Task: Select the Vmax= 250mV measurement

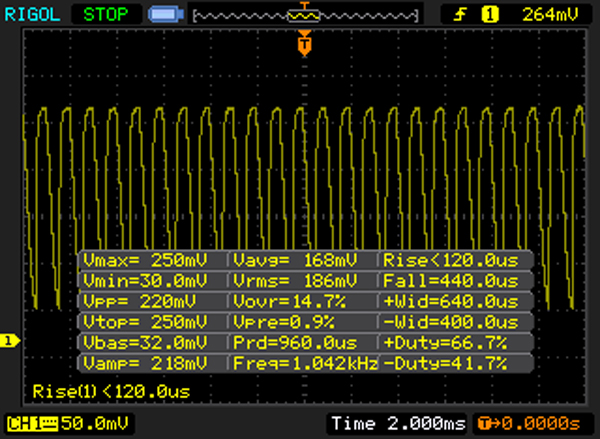Action: tap(151, 260)
